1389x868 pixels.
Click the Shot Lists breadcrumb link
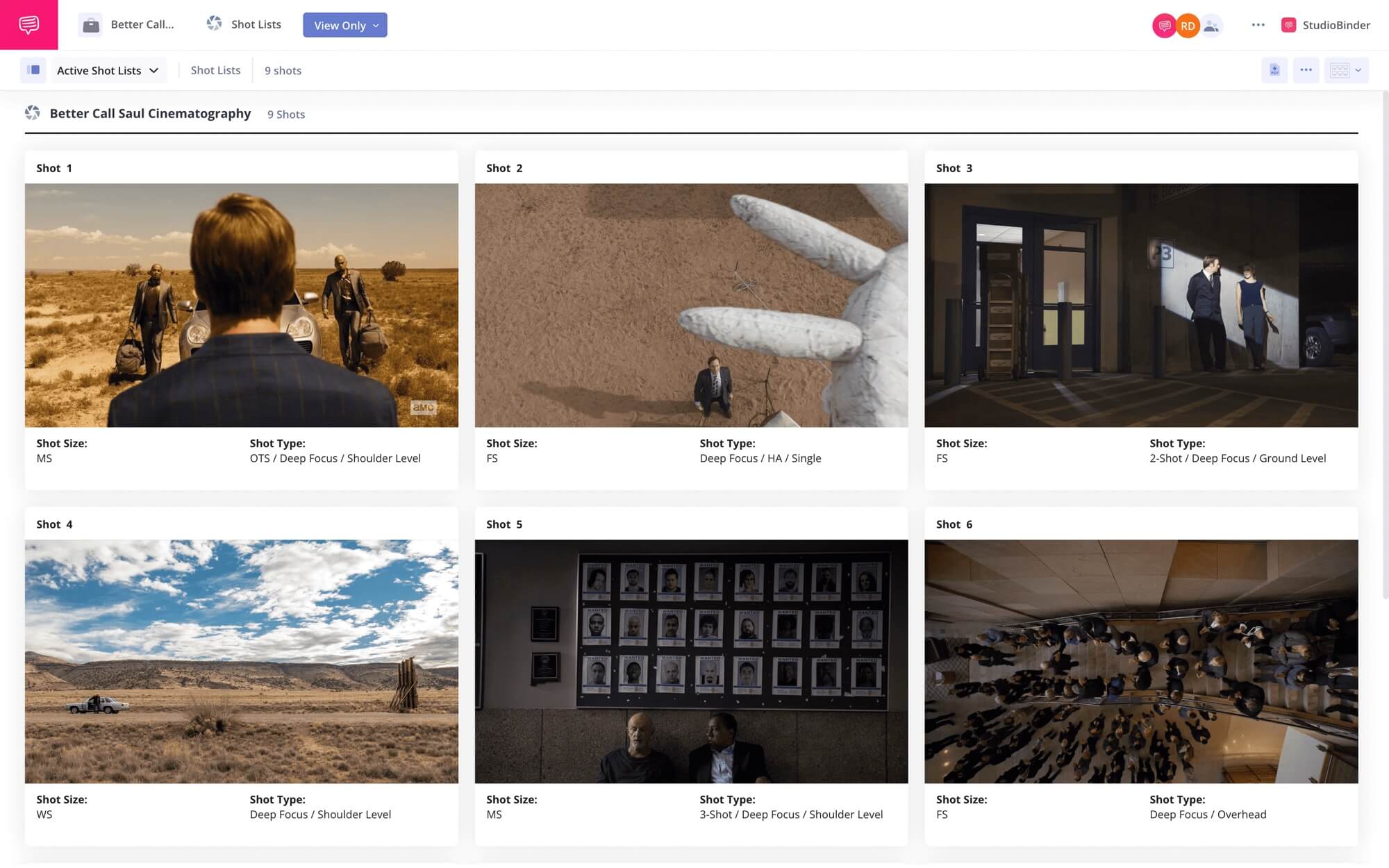(x=215, y=70)
